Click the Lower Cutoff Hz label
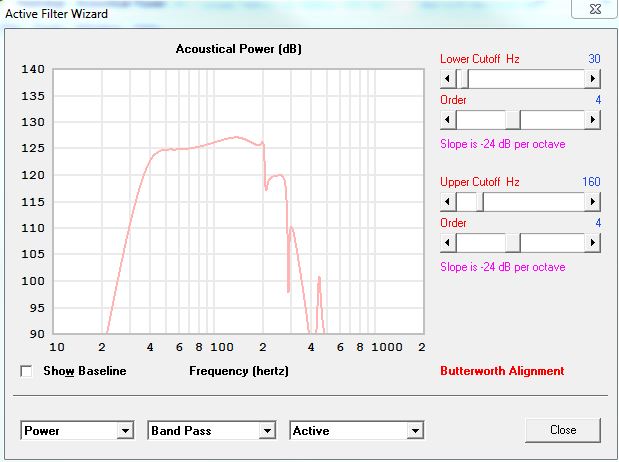This screenshot has width=619, height=462. click(x=480, y=59)
